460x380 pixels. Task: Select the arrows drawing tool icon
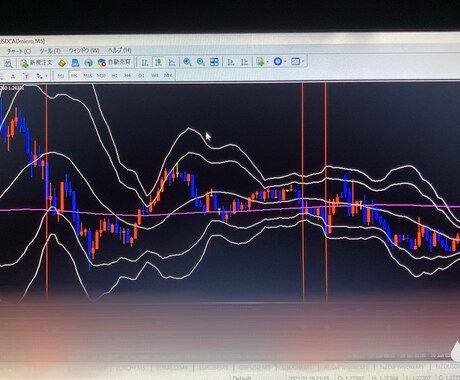coord(40,76)
